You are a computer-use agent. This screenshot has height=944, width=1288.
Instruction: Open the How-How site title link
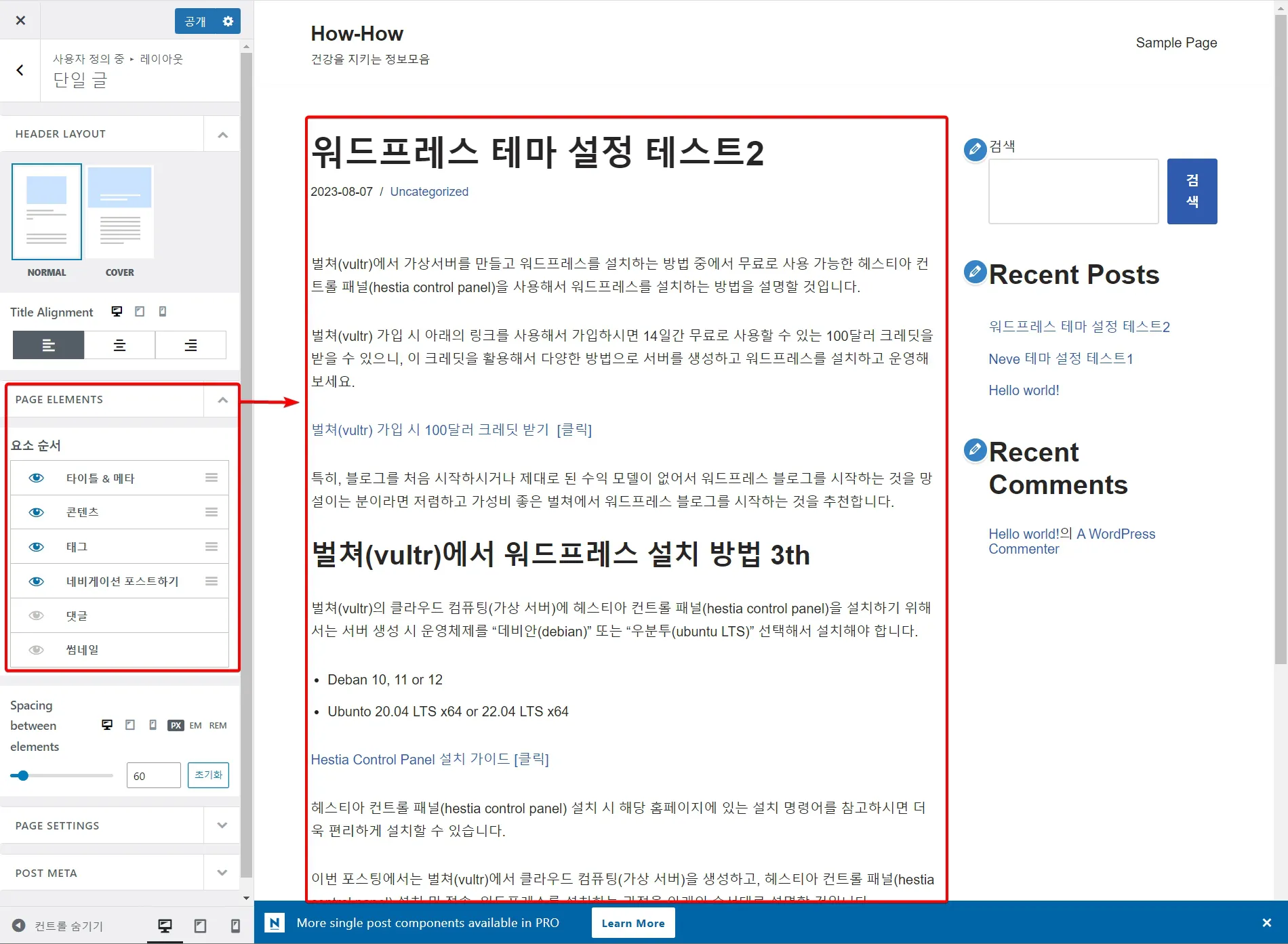[x=357, y=33]
